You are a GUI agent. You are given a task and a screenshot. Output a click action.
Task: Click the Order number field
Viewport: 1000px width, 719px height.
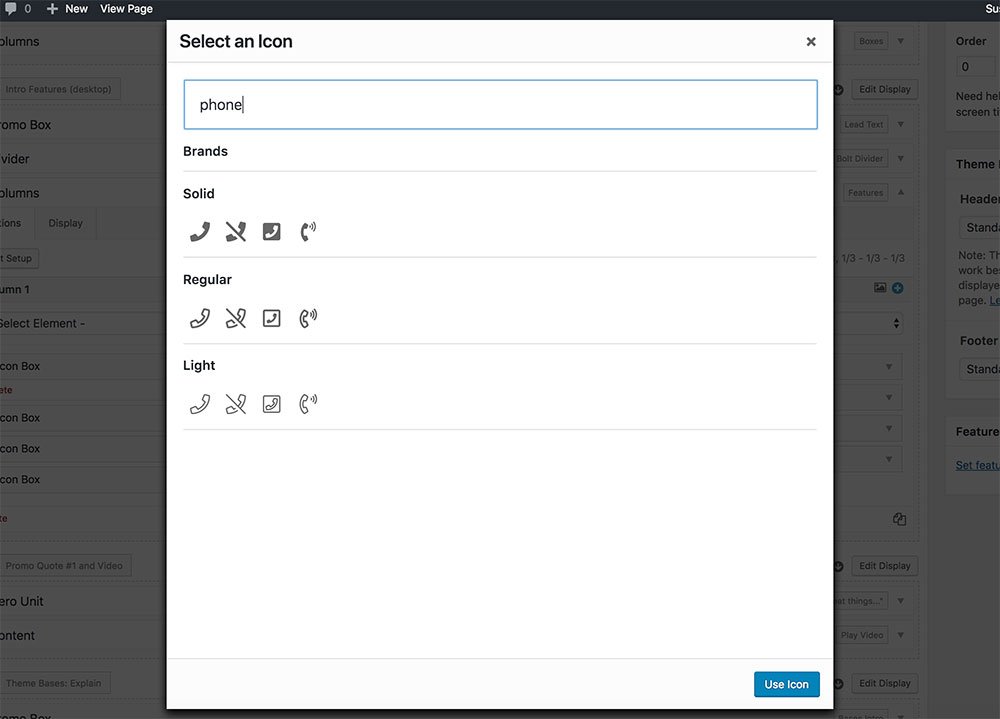pyautogui.click(x=978, y=66)
